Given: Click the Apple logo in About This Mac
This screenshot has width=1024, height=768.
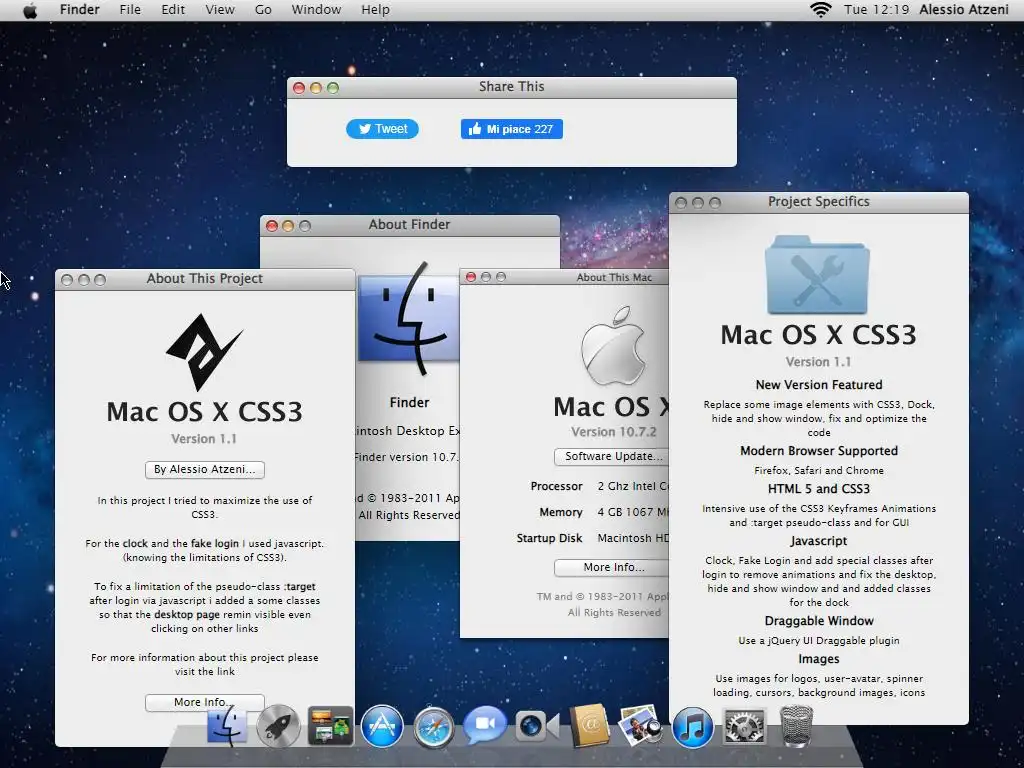Looking at the screenshot, I should 614,345.
